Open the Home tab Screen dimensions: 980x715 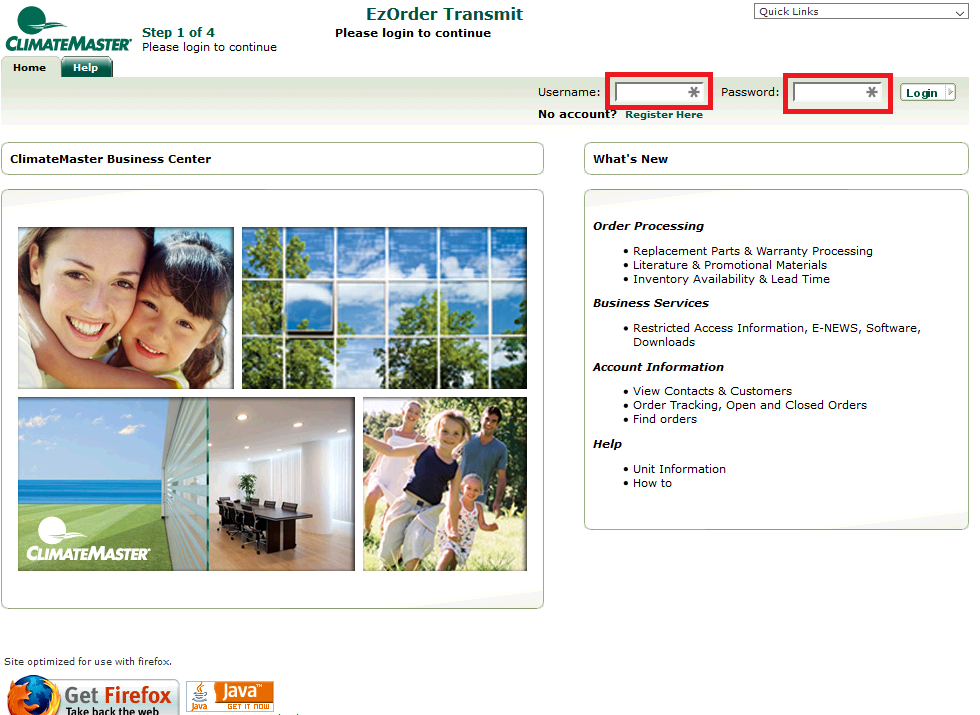[x=29, y=68]
